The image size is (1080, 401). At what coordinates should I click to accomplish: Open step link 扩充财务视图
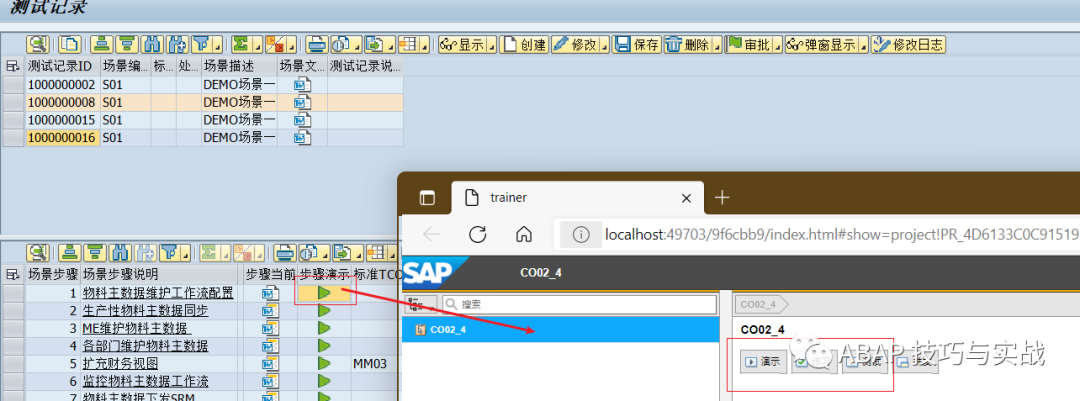[121, 363]
